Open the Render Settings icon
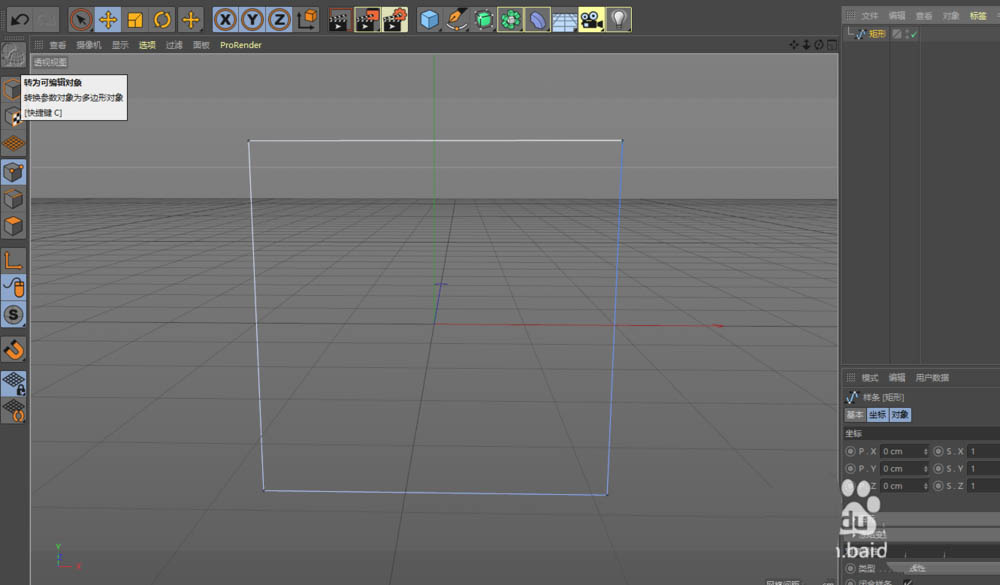The width and height of the screenshot is (1000, 585). pos(397,19)
